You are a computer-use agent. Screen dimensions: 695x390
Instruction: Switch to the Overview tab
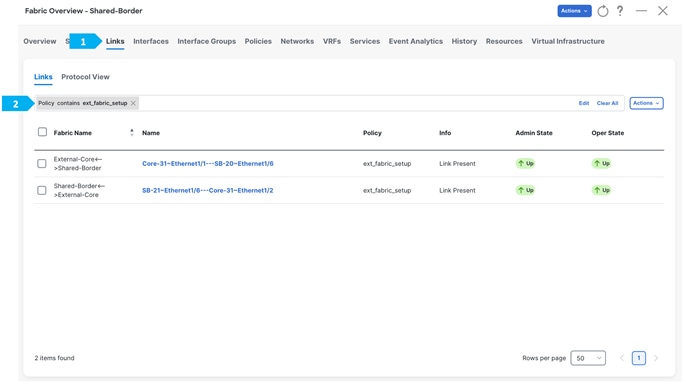coord(40,41)
